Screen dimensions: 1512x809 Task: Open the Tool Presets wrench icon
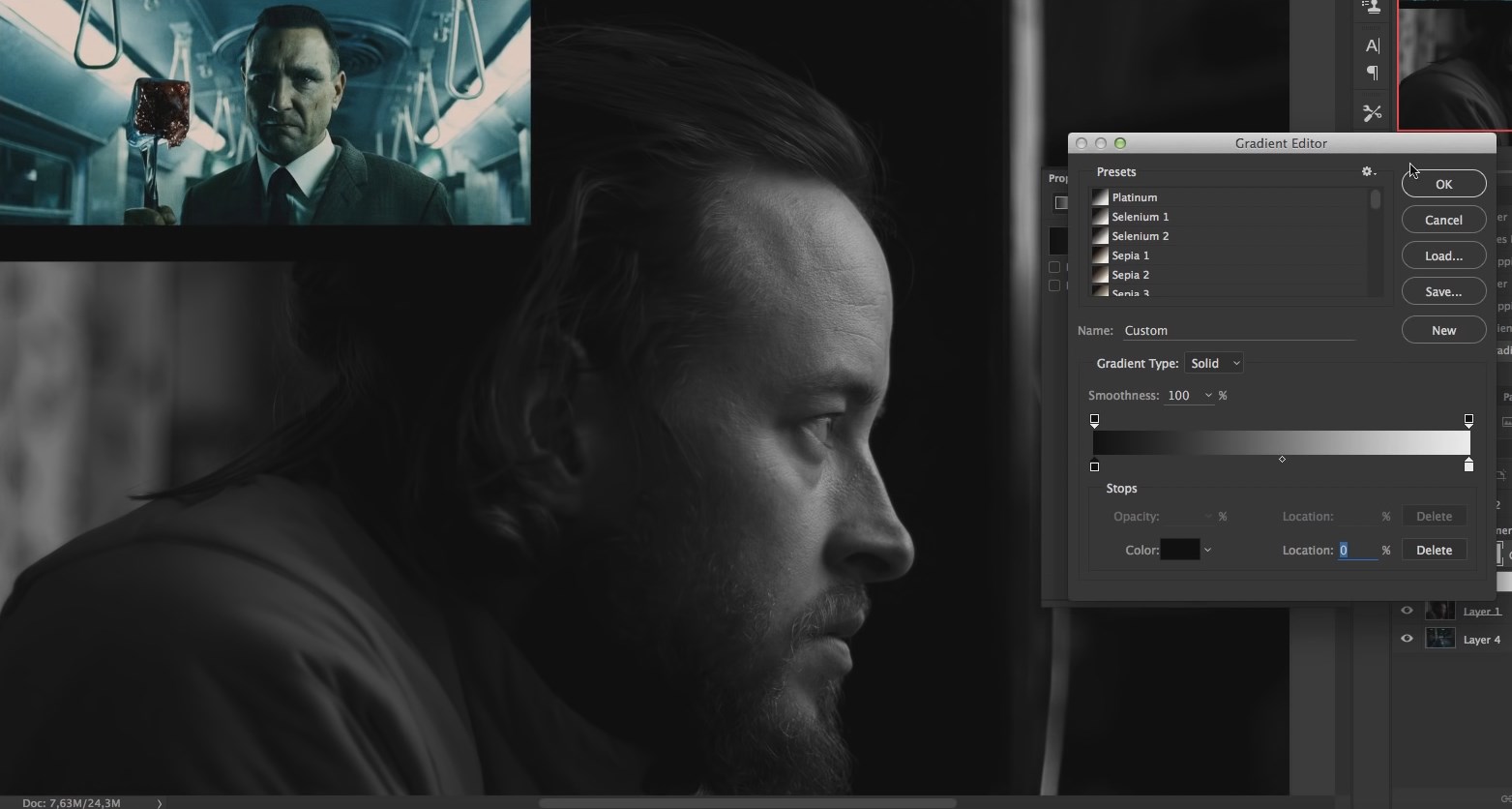pyautogui.click(x=1372, y=113)
